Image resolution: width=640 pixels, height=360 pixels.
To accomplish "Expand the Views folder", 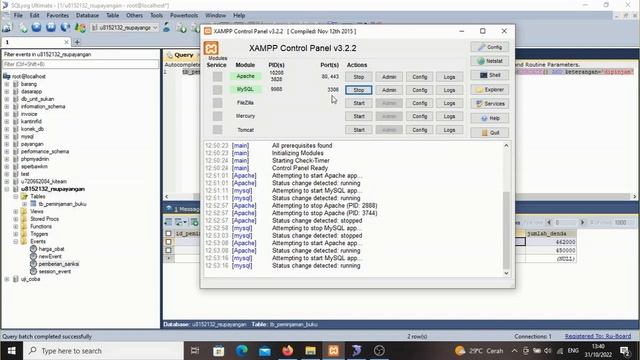I will [x=16, y=211].
